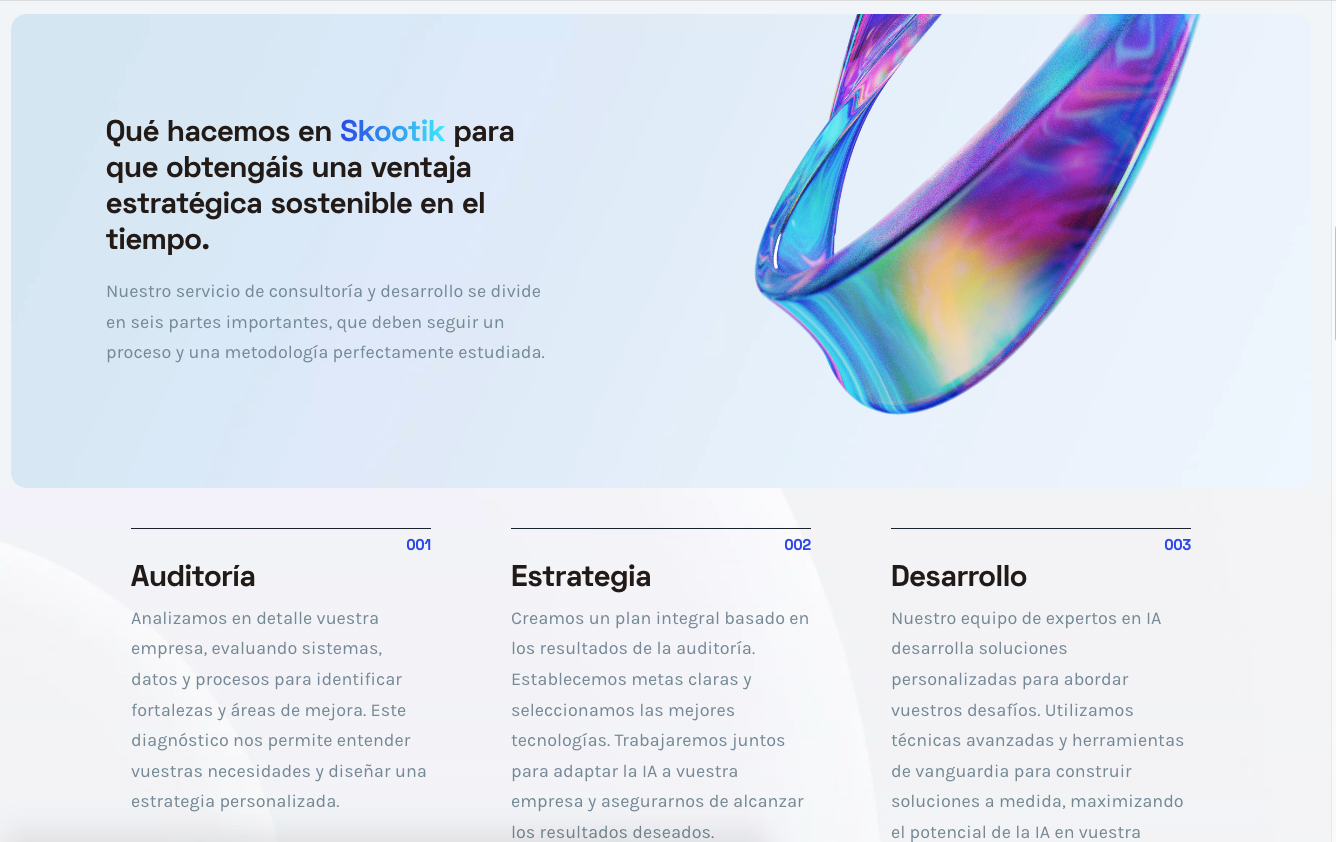Image resolution: width=1336 pixels, height=842 pixels.
Task: Click the step number 002
Action: tap(797, 545)
